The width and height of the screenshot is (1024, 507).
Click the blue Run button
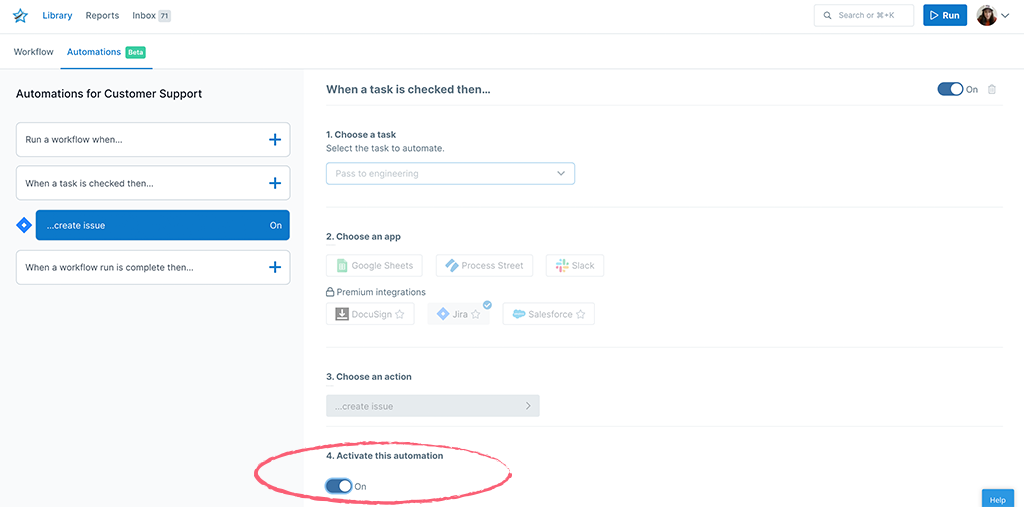point(945,16)
